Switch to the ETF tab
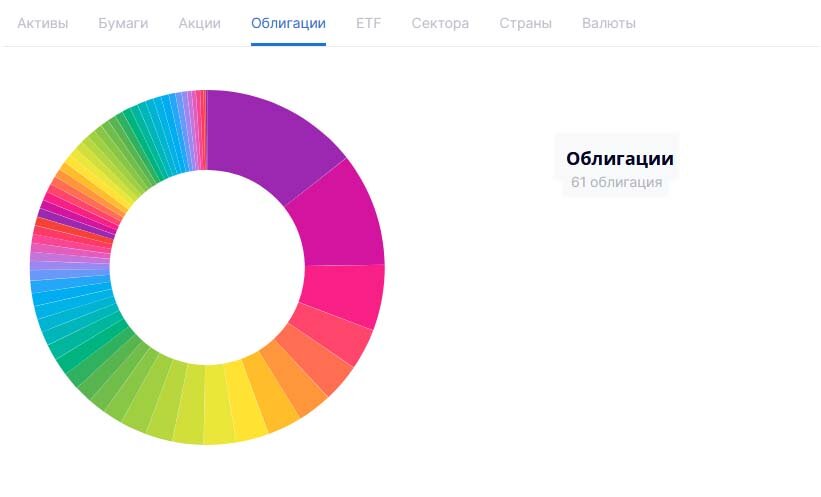Viewport: 821px width, 497px height. point(369,24)
